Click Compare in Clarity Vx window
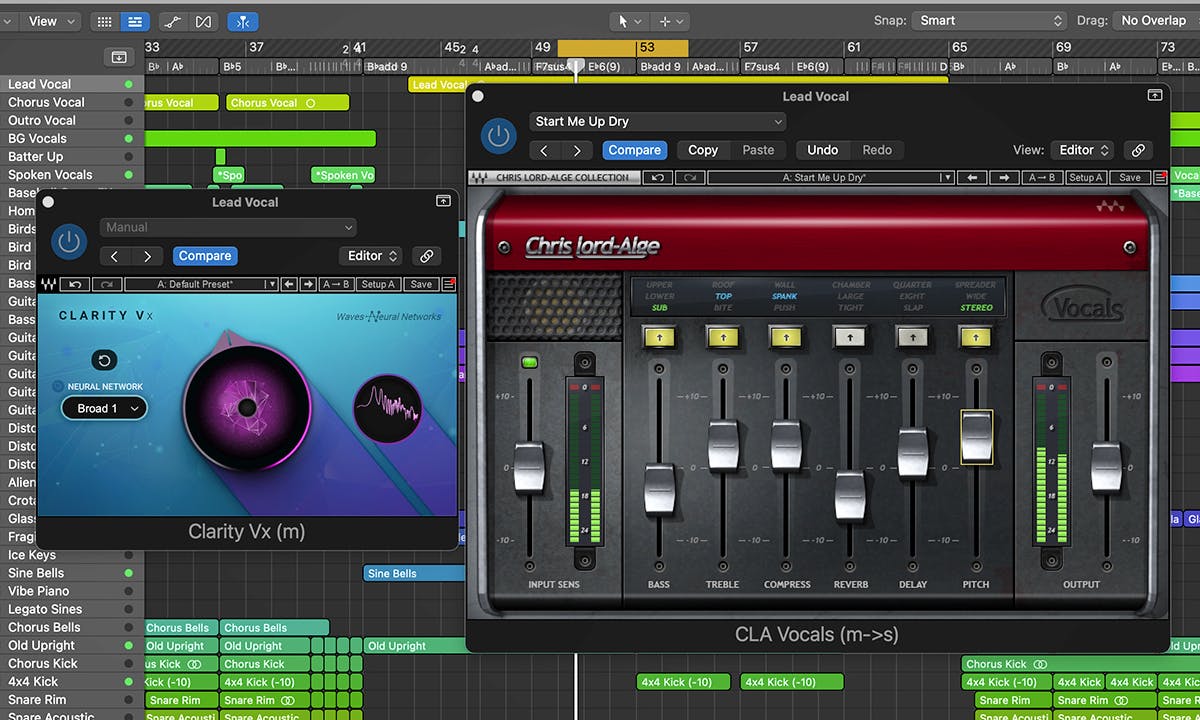Screen dimensions: 1200x720 [x=205, y=256]
